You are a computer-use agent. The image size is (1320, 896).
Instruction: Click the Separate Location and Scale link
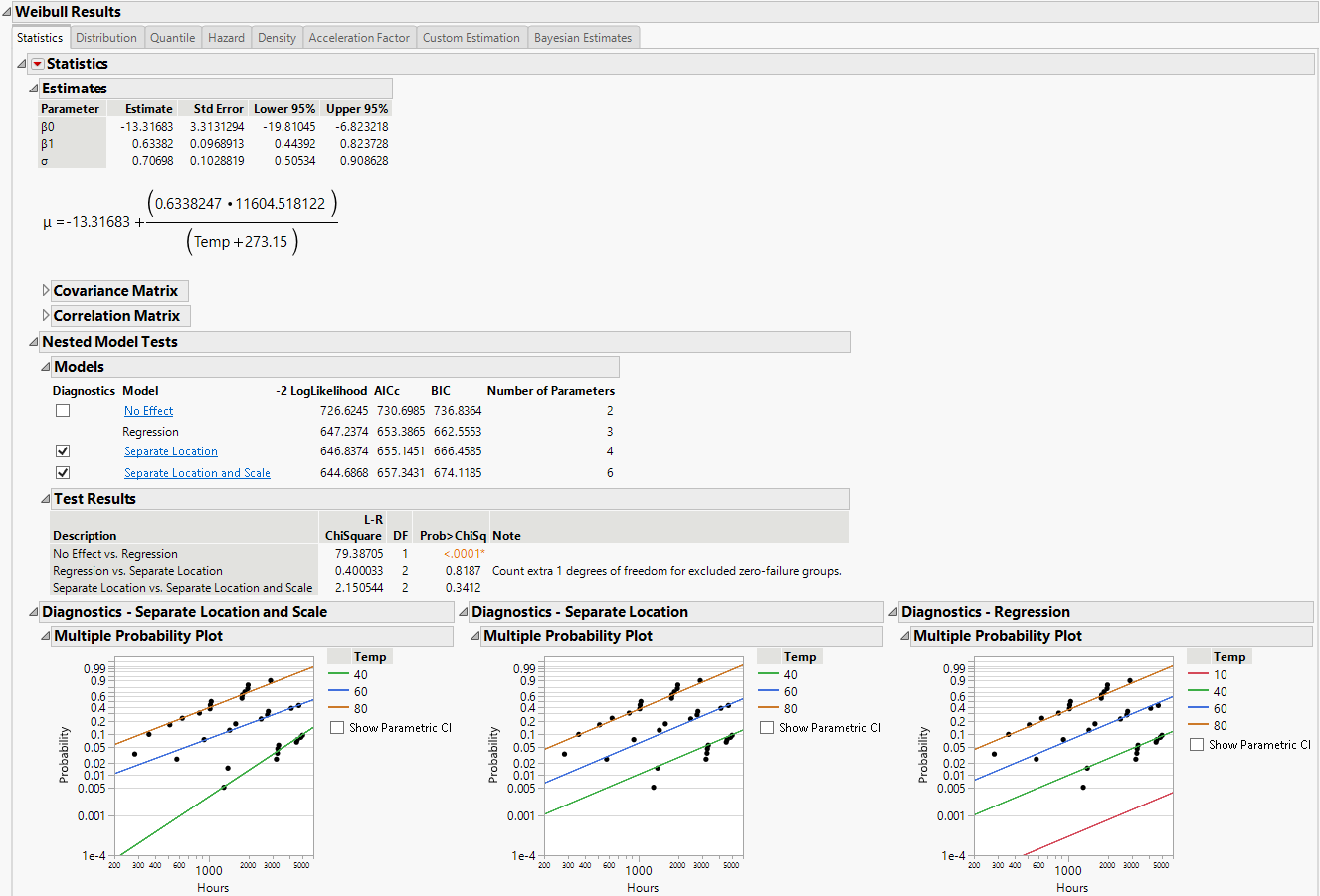[197, 472]
